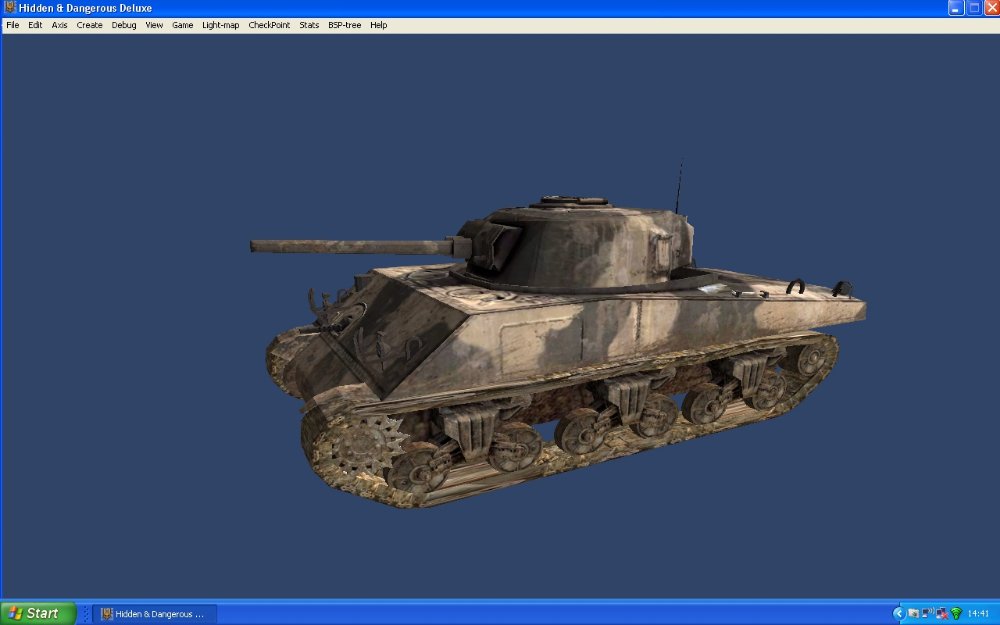Open the Axis menu
The height and width of the screenshot is (625, 1000).
[59, 25]
